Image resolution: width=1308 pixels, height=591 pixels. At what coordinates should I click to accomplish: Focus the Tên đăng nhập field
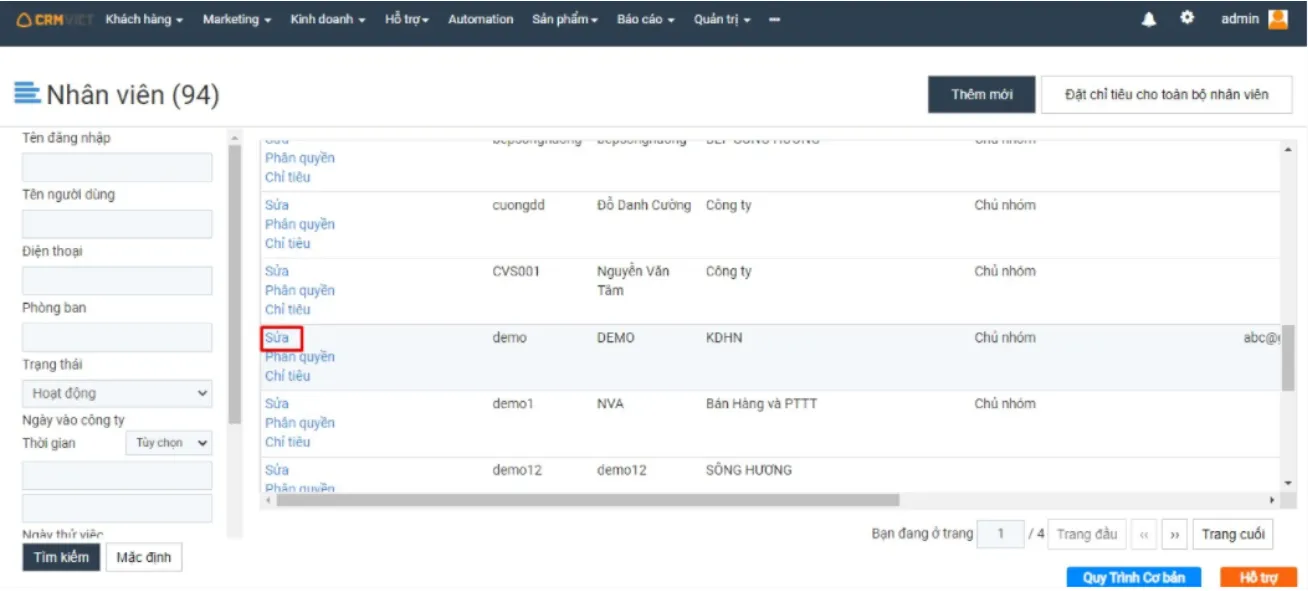click(x=117, y=167)
